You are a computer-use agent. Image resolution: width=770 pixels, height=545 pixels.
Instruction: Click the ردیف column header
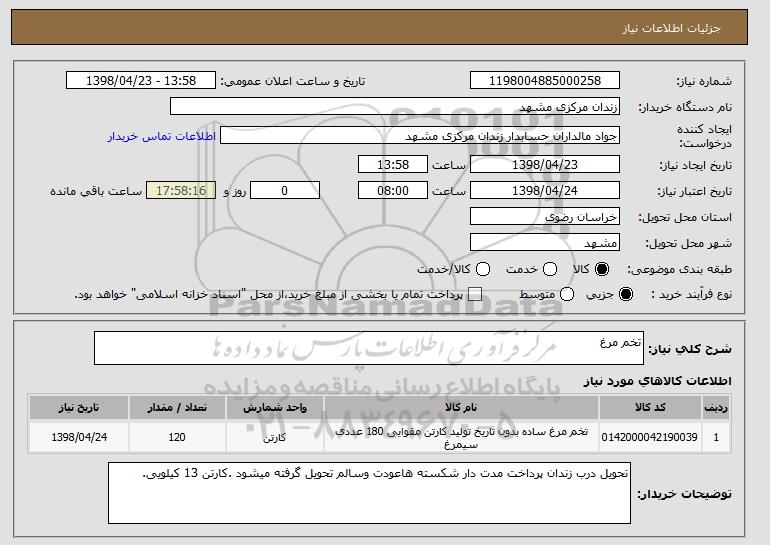click(716, 408)
